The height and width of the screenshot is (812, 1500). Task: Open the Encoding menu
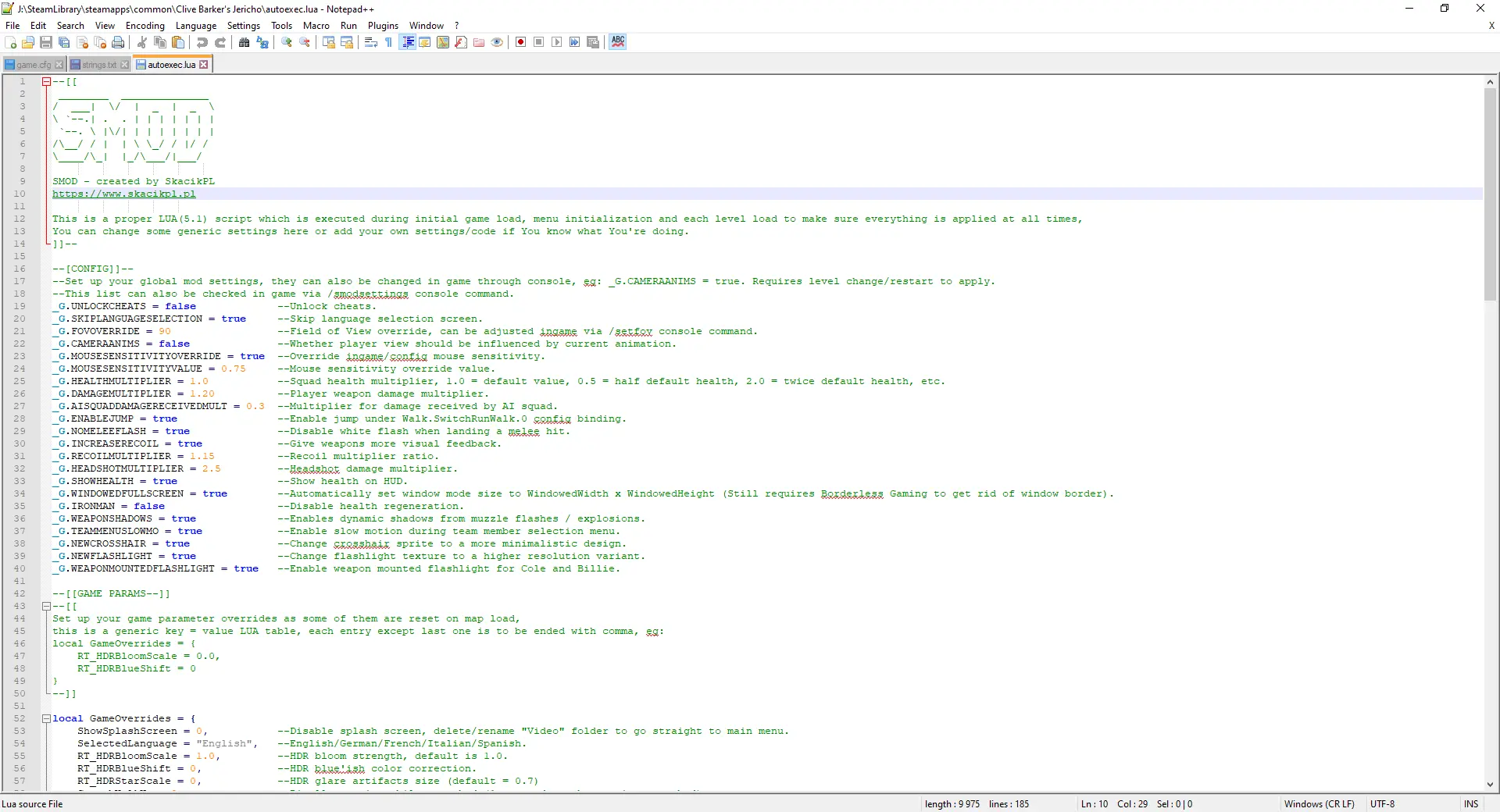coord(145,26)
